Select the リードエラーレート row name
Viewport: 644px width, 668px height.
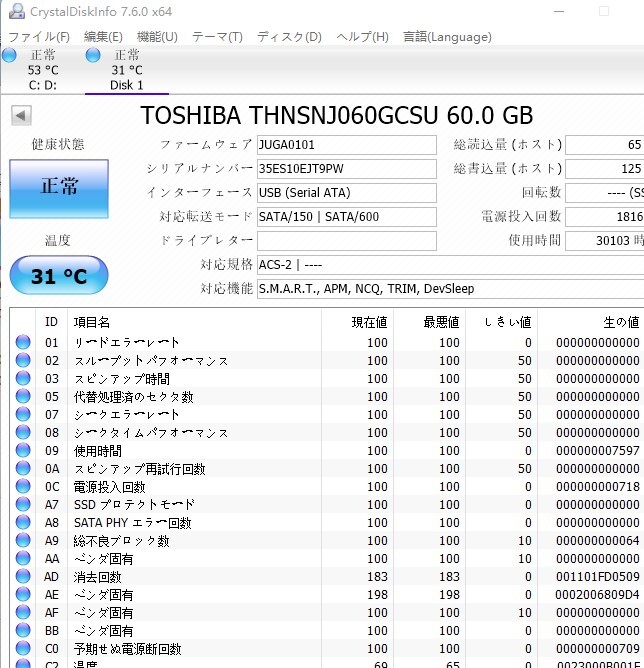(x=126, y=343)
